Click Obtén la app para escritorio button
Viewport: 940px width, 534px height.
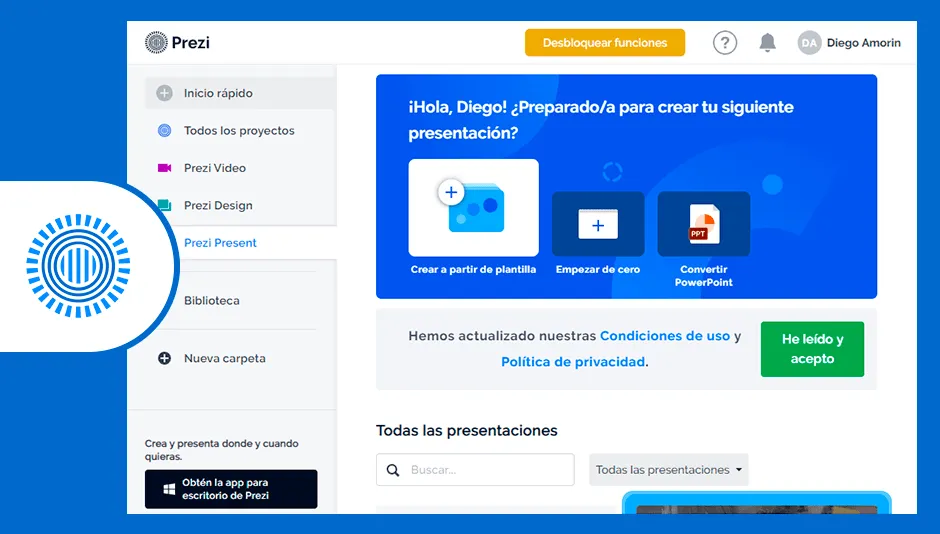(231, 489)
